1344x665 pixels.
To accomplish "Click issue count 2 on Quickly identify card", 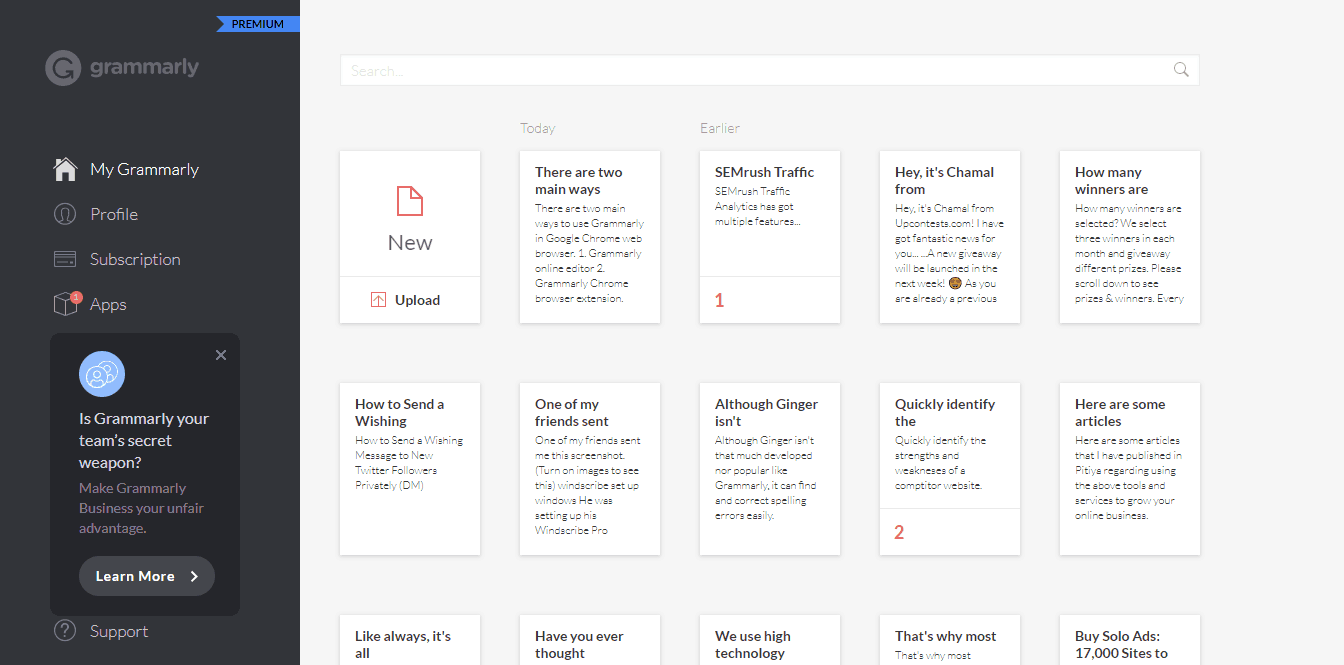I will coord(899,532).
